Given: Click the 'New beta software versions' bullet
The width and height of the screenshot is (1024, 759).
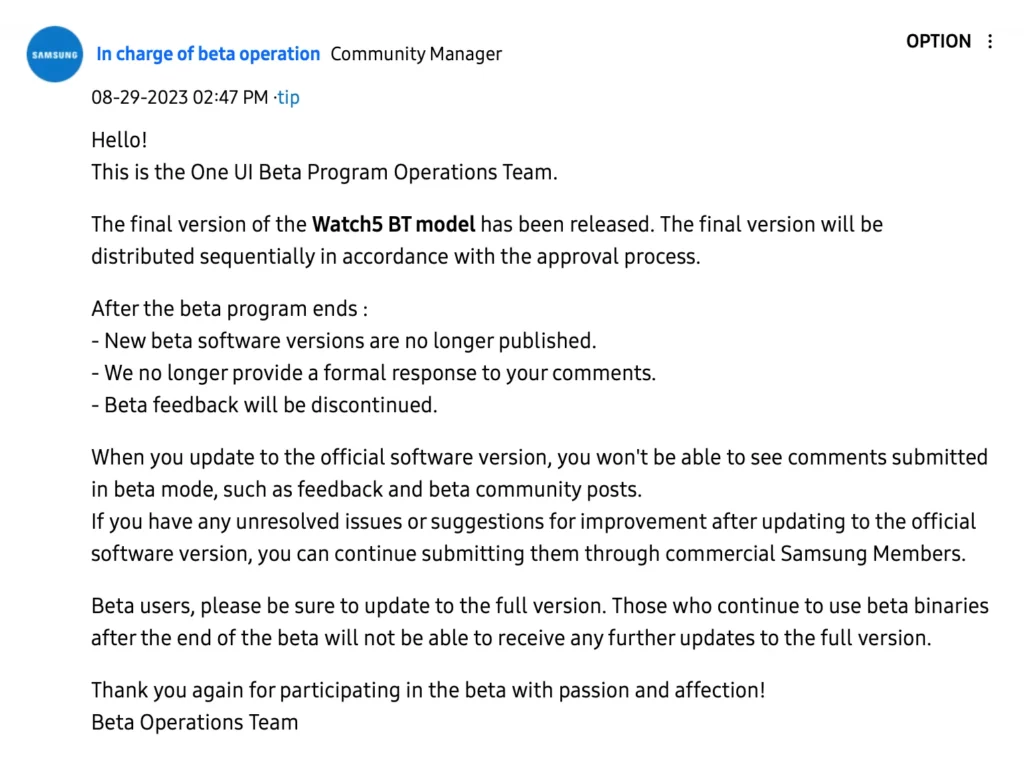Looking at the screenshot, I should (344, 340).
